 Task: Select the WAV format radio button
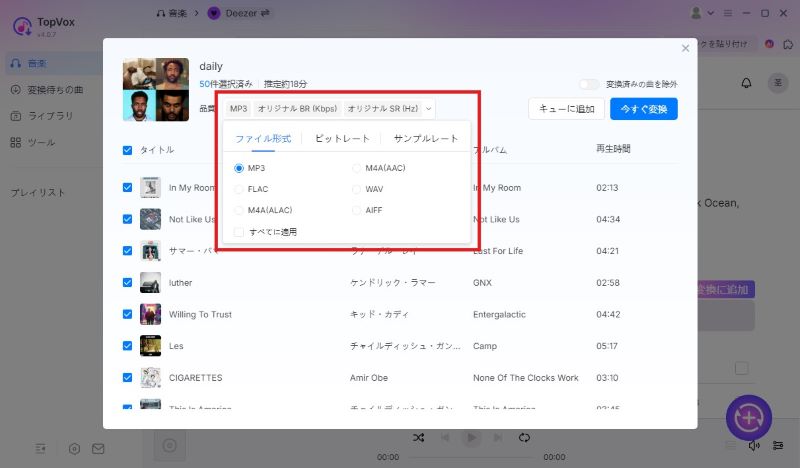(x=357, y=189)
